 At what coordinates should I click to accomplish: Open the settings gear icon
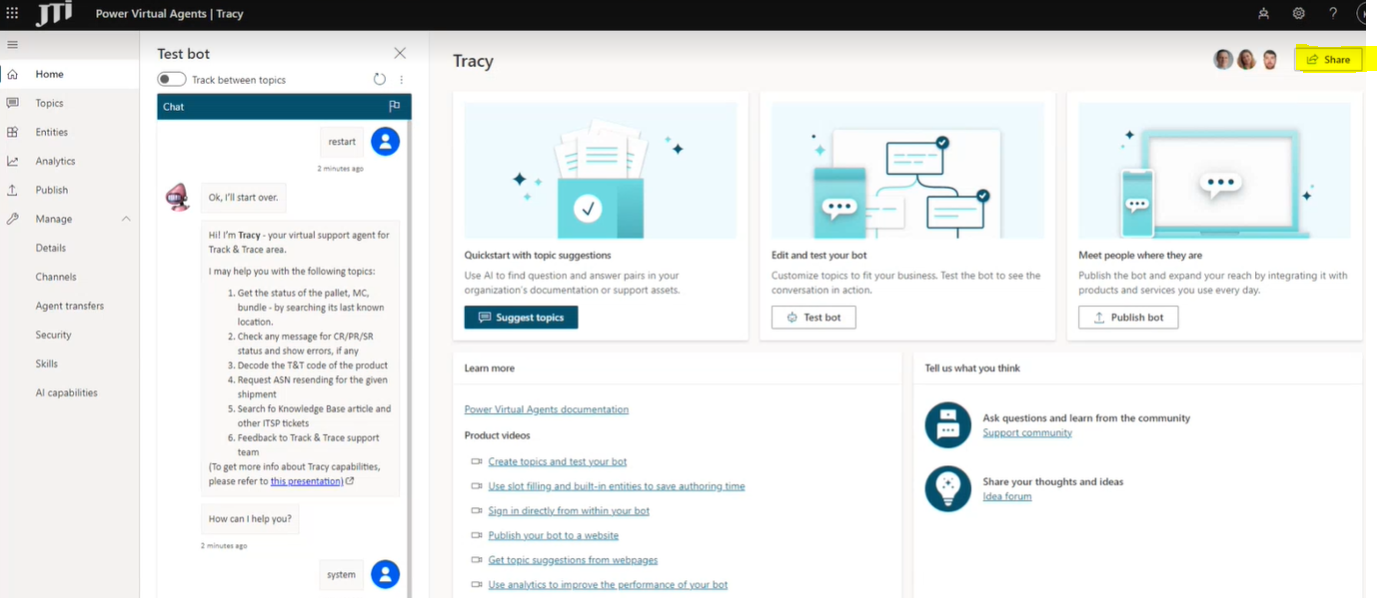[1298, 14]
